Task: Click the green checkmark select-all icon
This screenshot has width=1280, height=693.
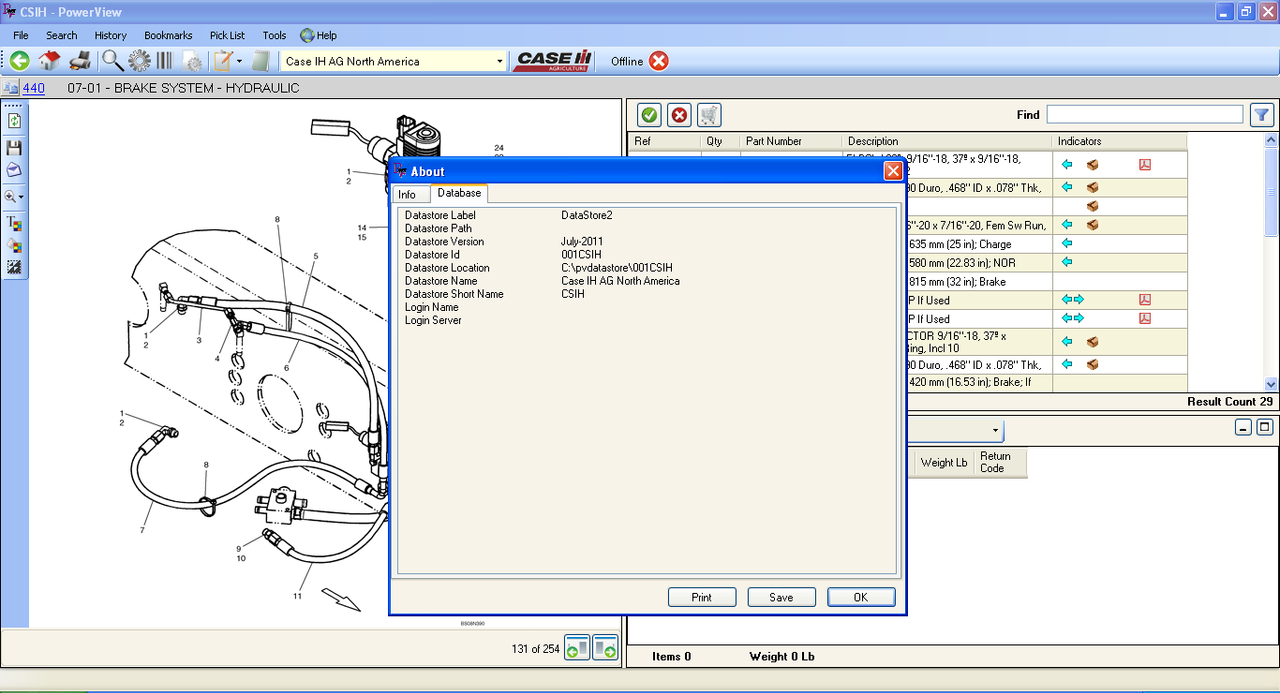Action: (648, 115)
